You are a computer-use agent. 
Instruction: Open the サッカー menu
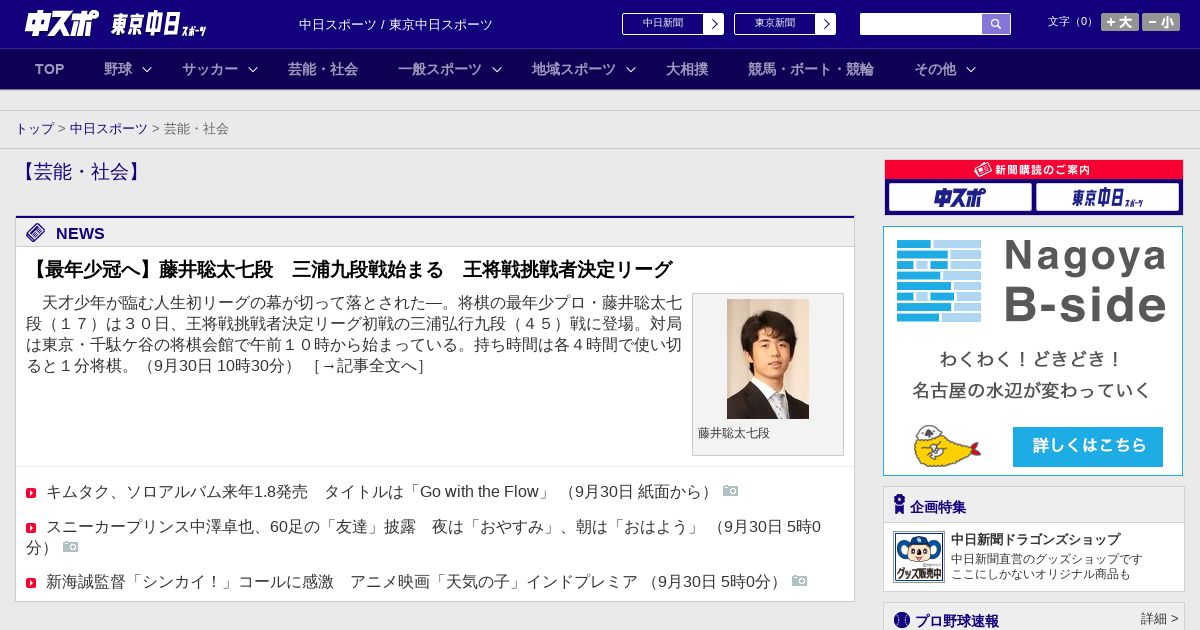(210, 69)
